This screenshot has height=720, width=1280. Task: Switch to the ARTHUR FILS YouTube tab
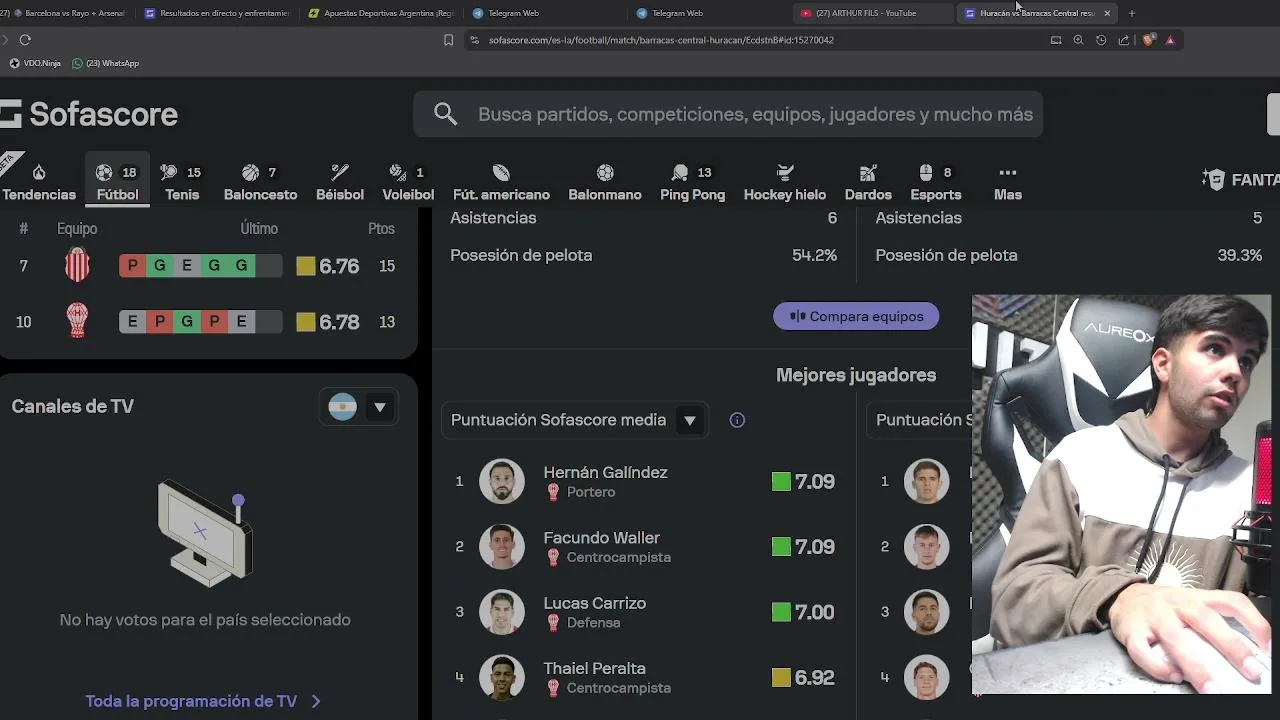tap(873, 13)
